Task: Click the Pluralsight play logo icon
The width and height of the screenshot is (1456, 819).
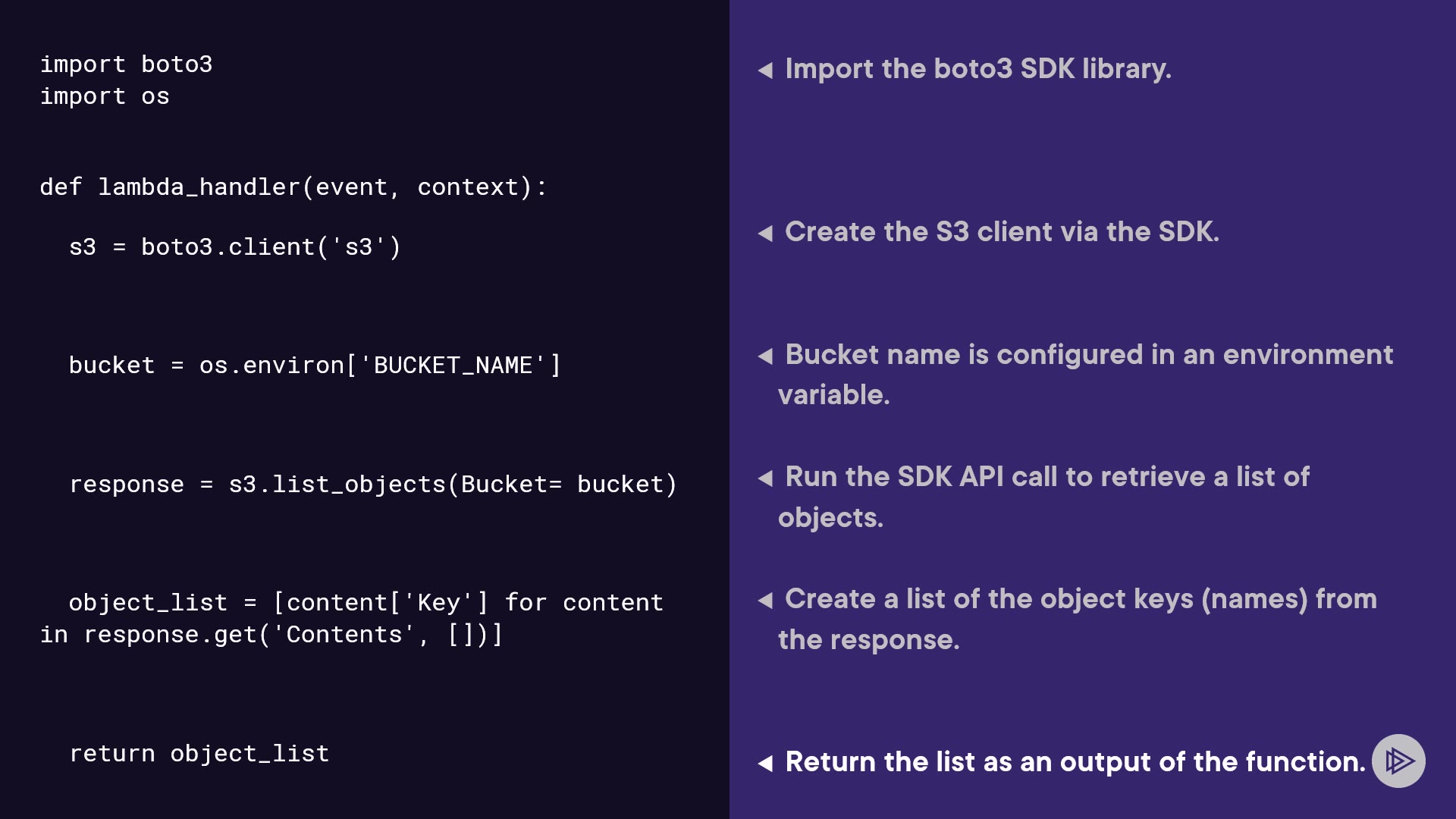Action: tap(1398, 761)
